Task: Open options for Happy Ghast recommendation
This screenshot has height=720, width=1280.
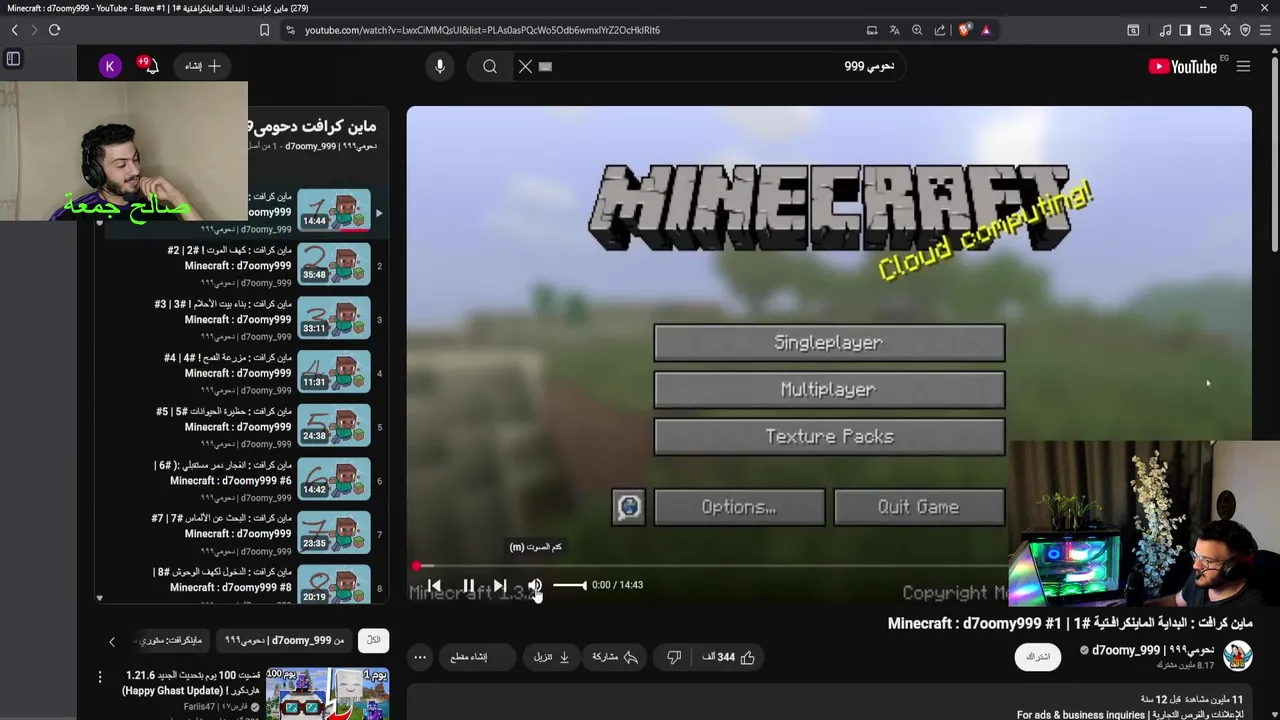Action: [x=100, y=677]
